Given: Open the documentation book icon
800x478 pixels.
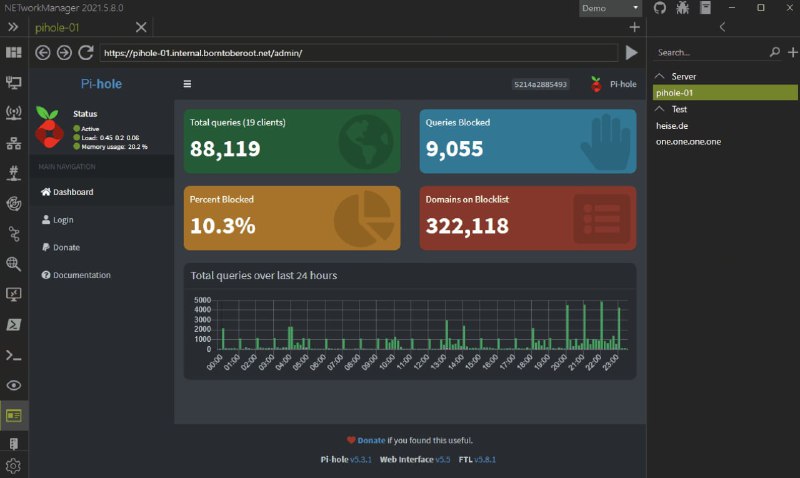Looking at the screenshot, I should click(x=706, y=8).
